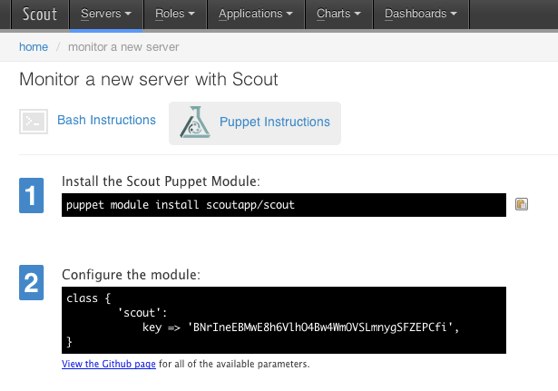Image resolution: width=558 pixels, height=391 pixels.
Task: Click 'monitor a new server' breadcrumb text
Action: (x=123, y=47)
